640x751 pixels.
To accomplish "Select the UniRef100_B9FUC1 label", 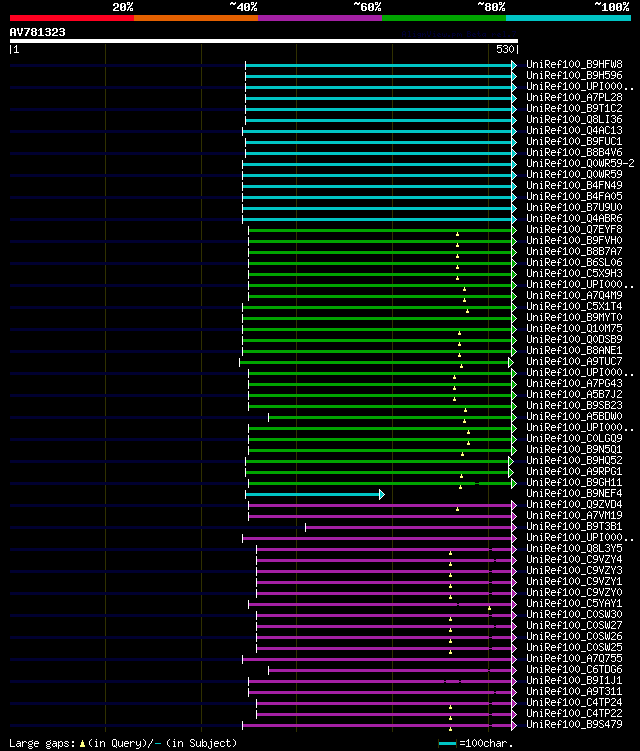I will tap(574, 141).
